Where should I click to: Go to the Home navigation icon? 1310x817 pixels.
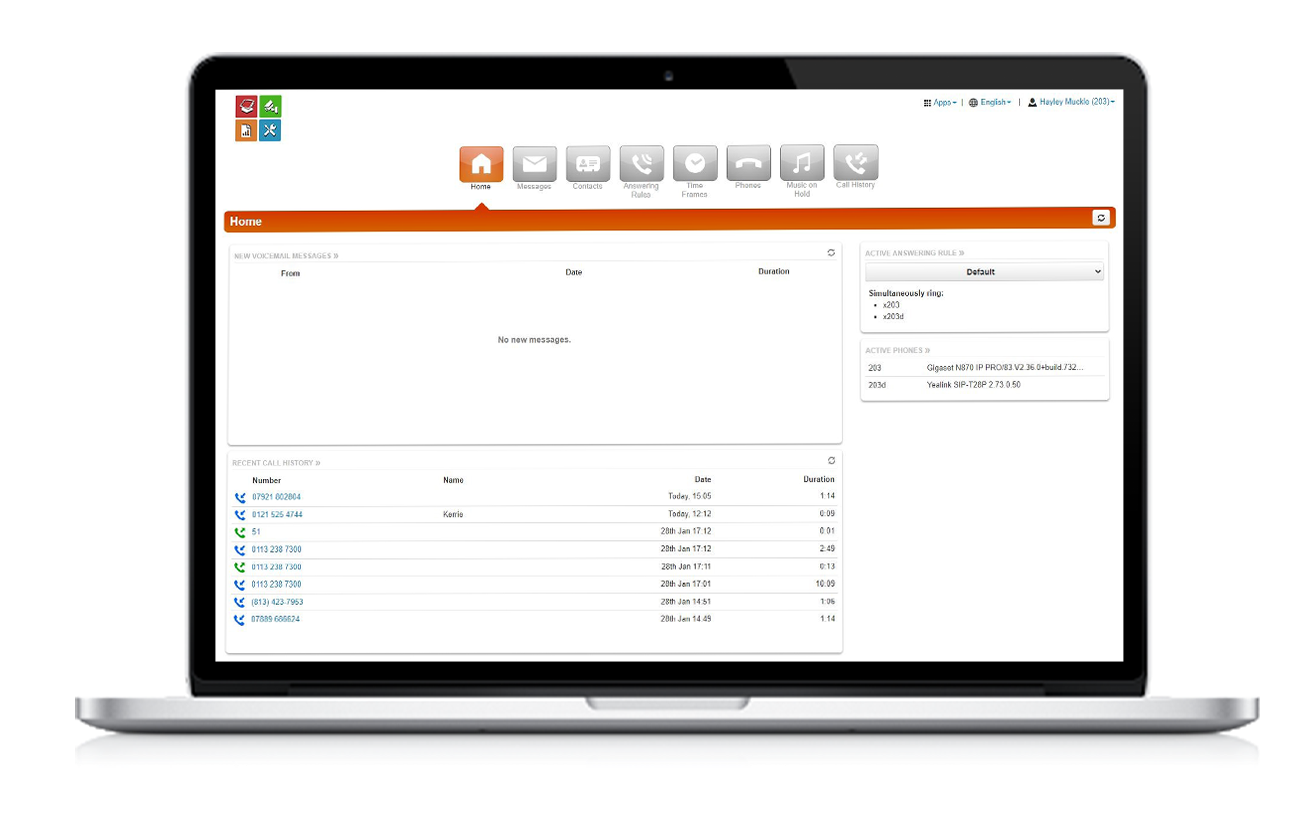[481, 164]
